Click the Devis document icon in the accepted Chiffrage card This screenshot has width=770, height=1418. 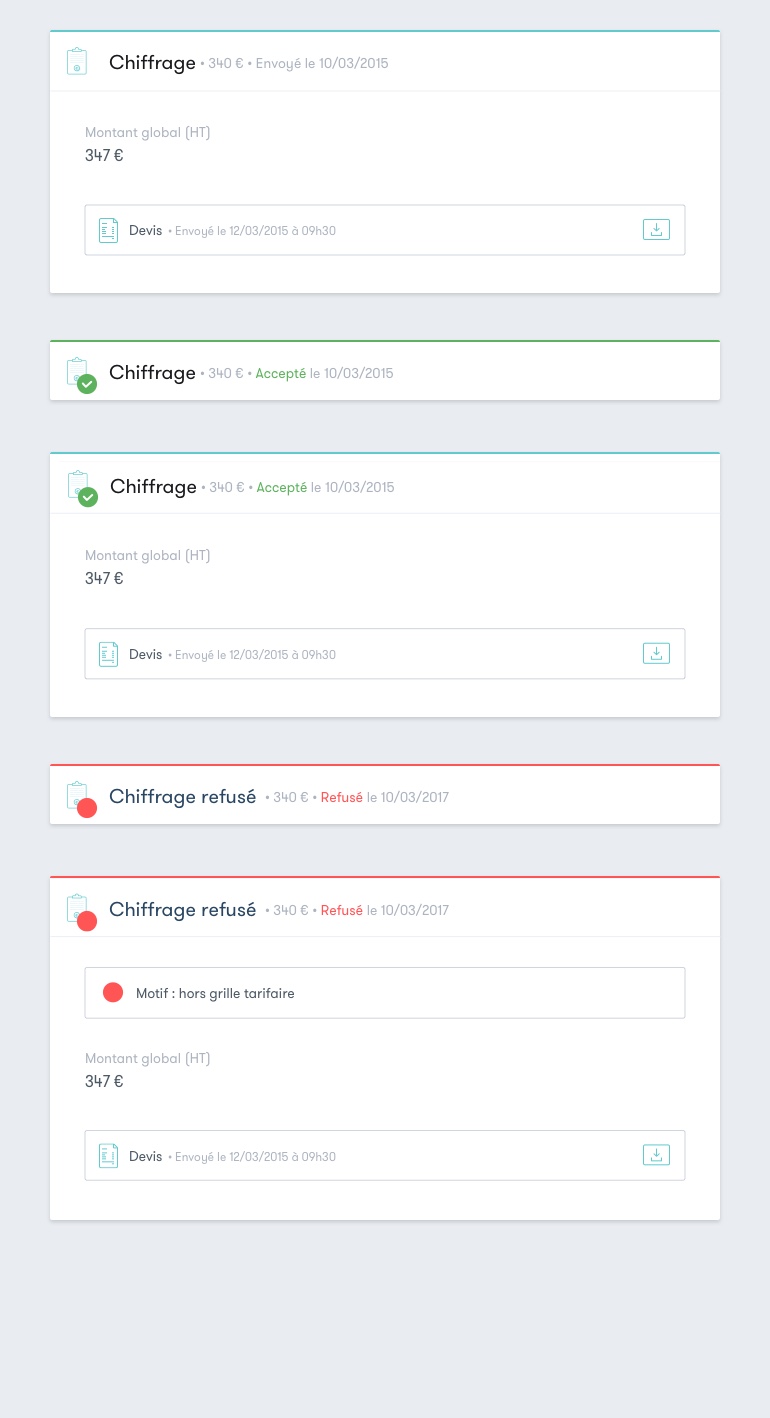108,654
